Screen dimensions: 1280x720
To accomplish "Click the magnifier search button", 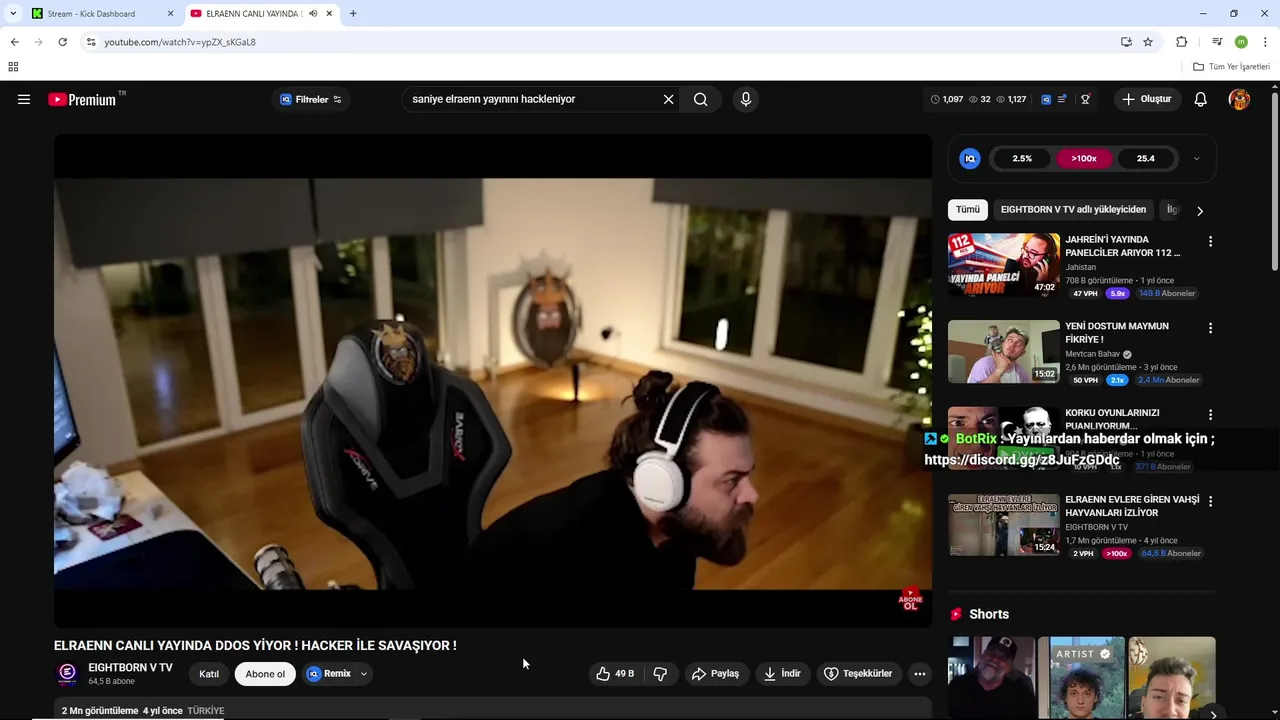I will (700, 99).
